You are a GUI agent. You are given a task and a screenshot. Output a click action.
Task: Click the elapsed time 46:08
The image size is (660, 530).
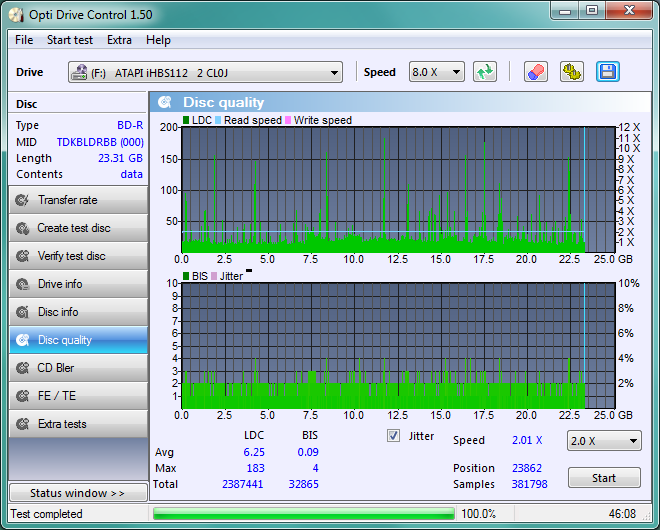pyautogui.click(x=622, y=514)
